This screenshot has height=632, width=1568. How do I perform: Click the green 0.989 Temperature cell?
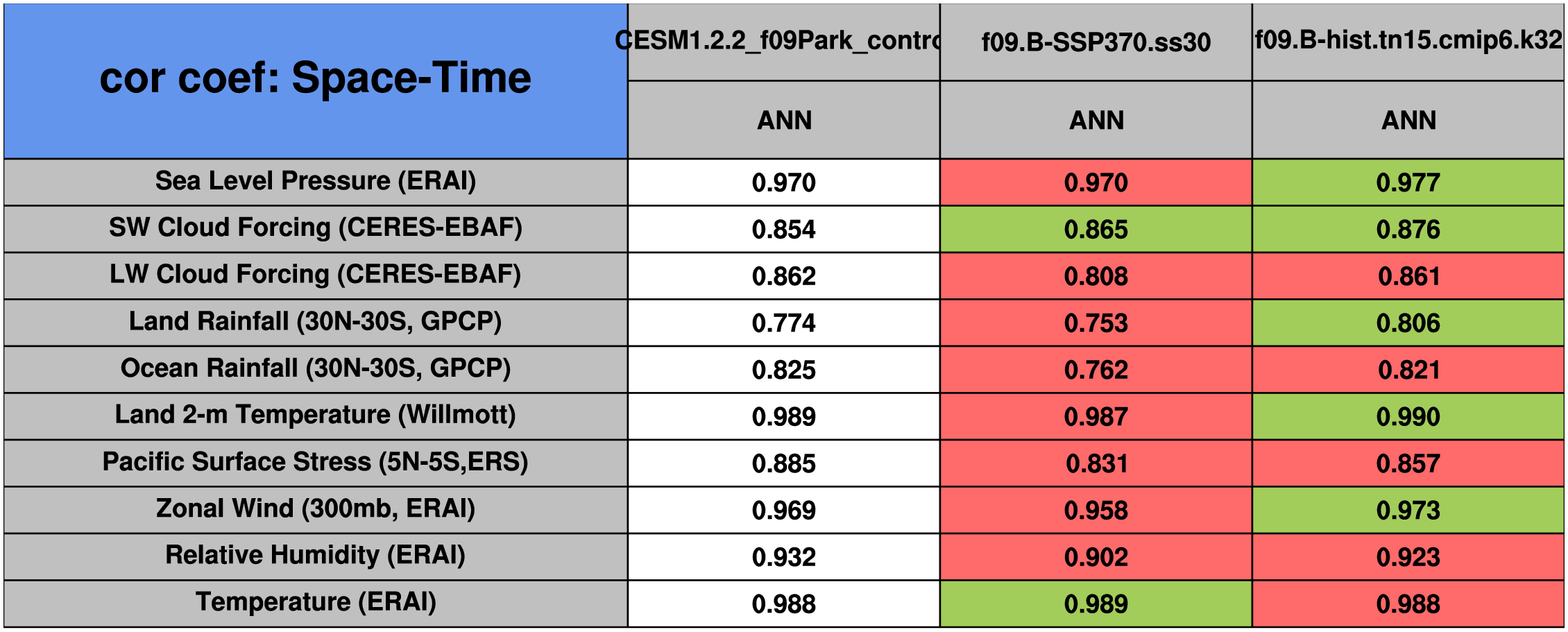coord(1096,604)
